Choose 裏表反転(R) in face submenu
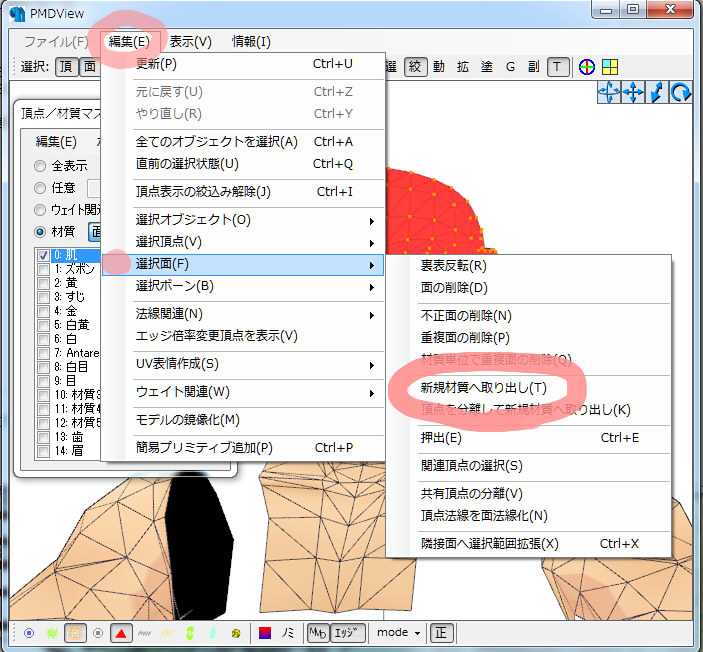 pos(529,266)
